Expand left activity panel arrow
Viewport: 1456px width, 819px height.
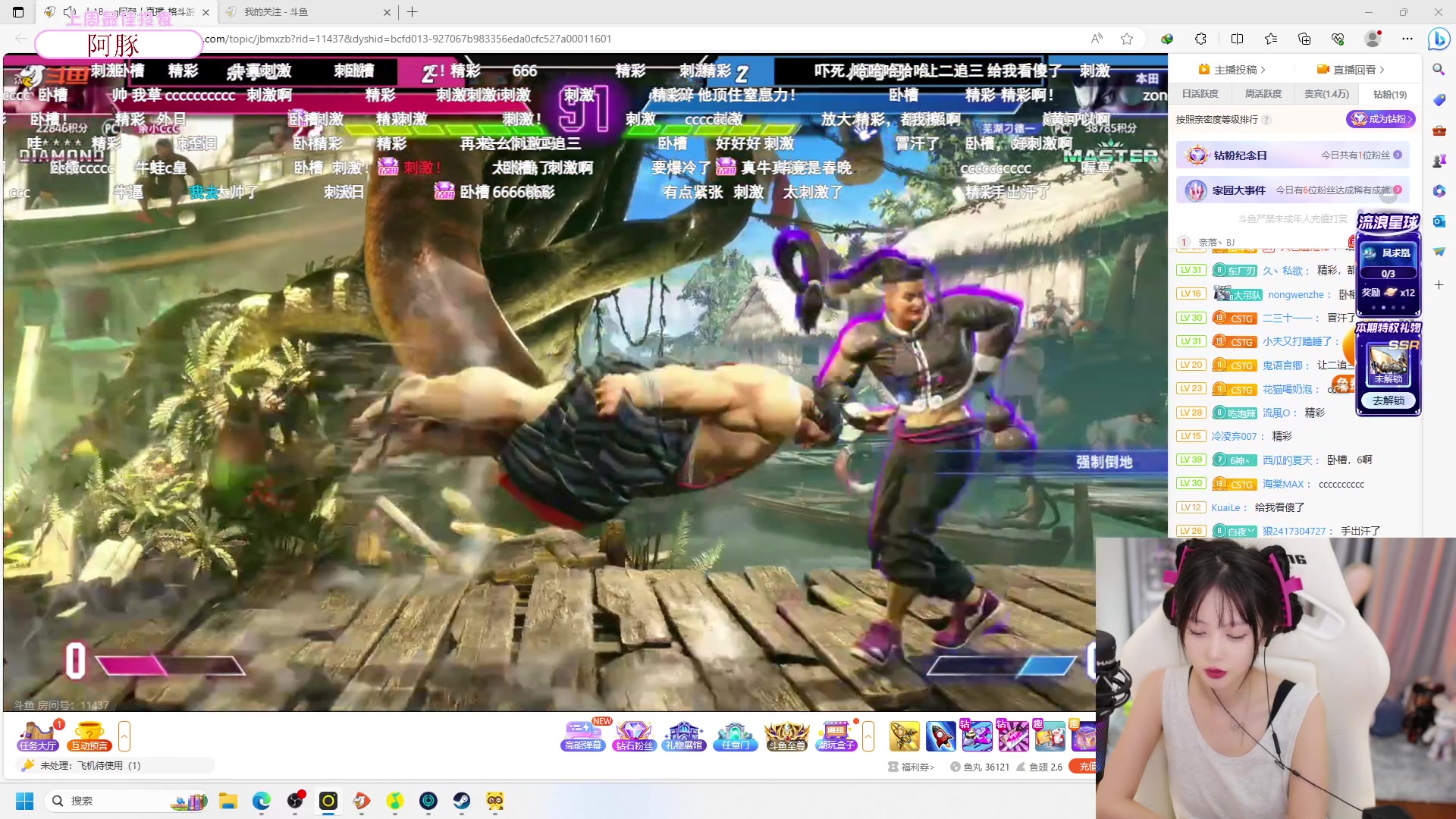(x=124, y=736)
